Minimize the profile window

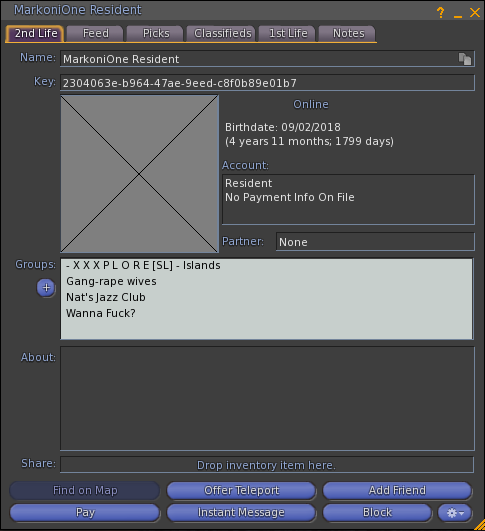(458, 16)
